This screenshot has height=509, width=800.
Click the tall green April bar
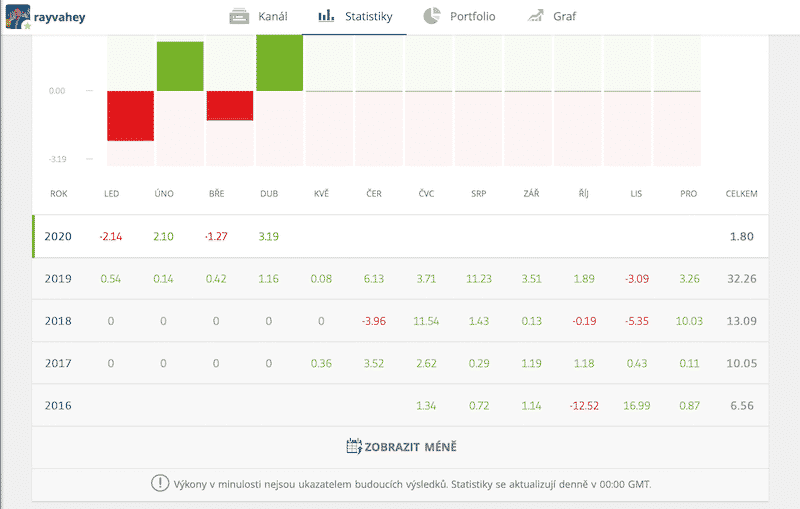coord(279,62)
